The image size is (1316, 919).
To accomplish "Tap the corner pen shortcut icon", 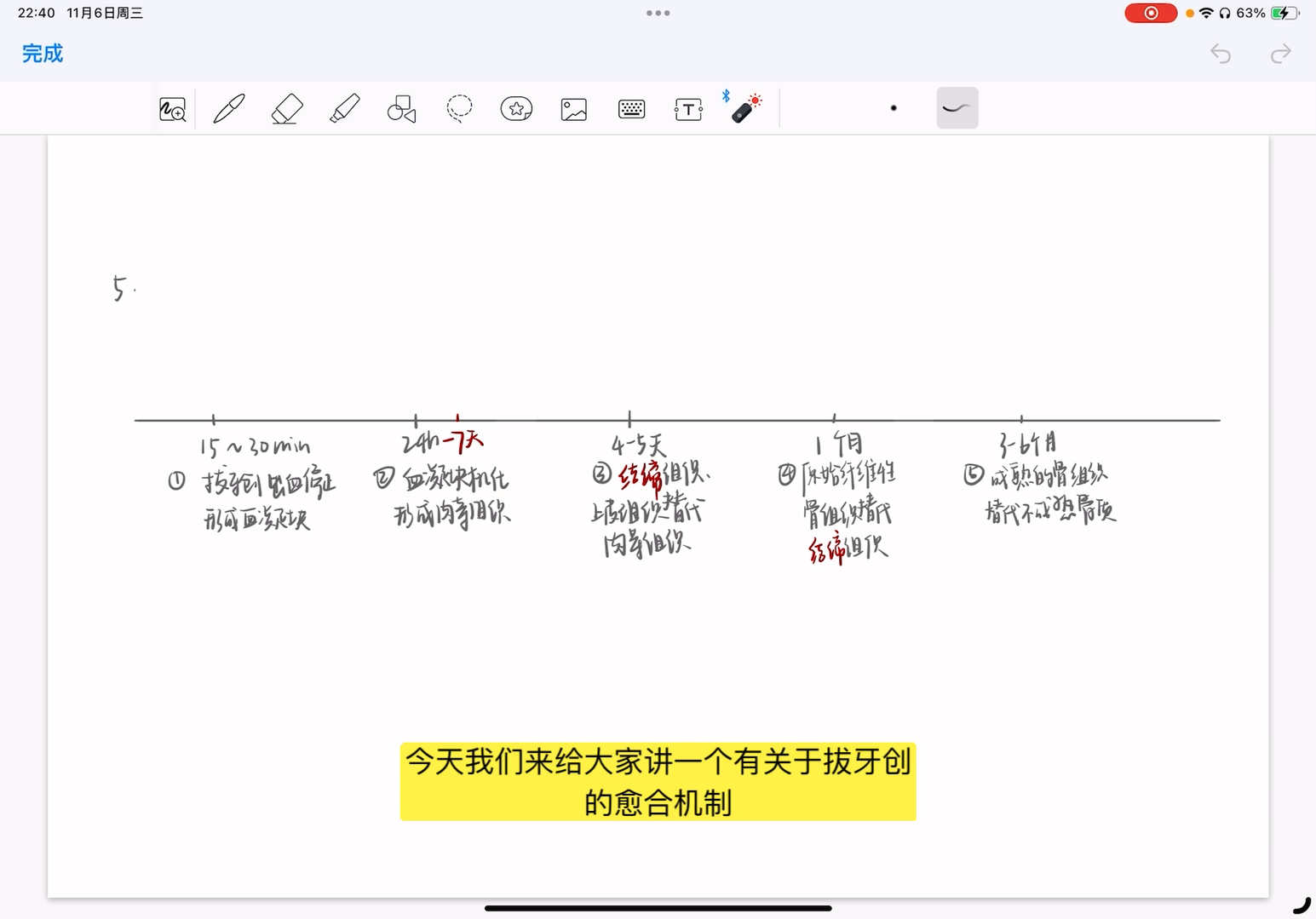I will (x=1302, y=905).
